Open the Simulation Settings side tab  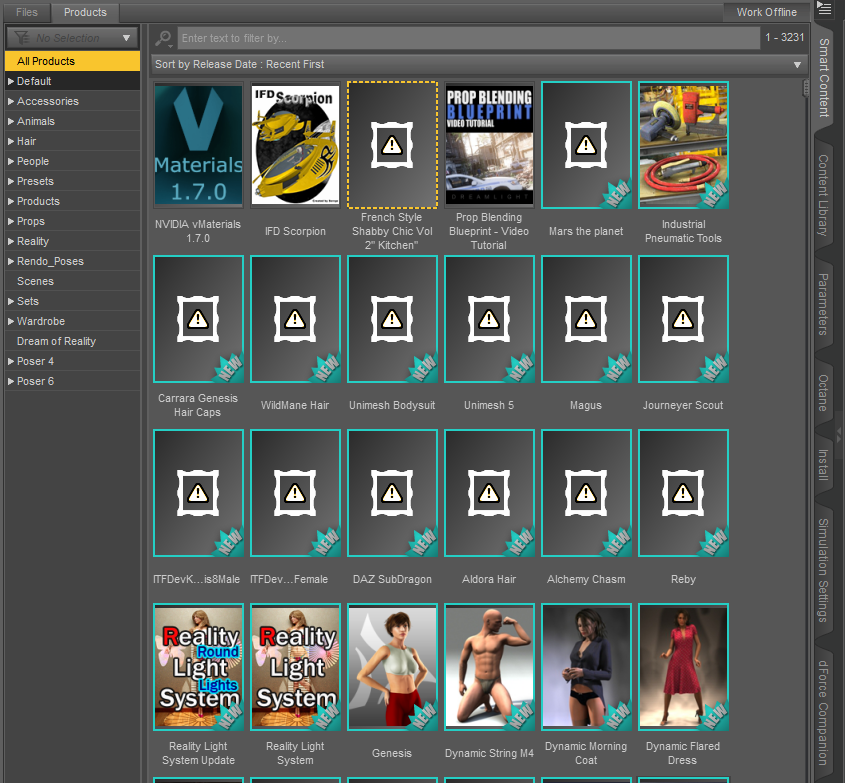[823, 570]
